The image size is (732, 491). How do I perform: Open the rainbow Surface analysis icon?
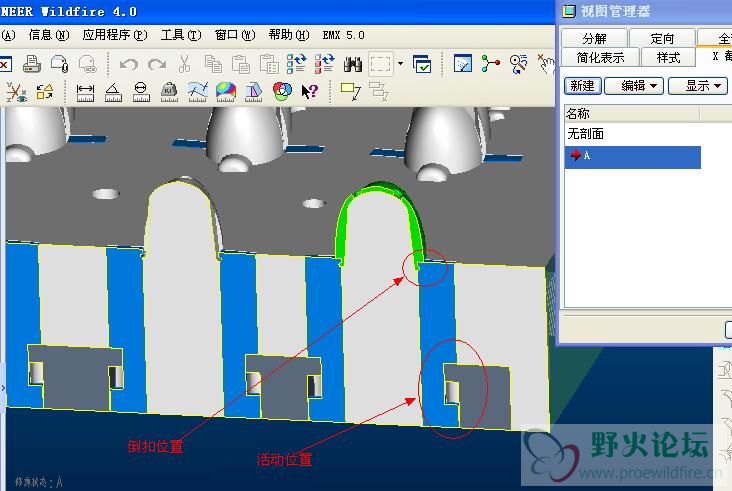(x=225, y=92)
